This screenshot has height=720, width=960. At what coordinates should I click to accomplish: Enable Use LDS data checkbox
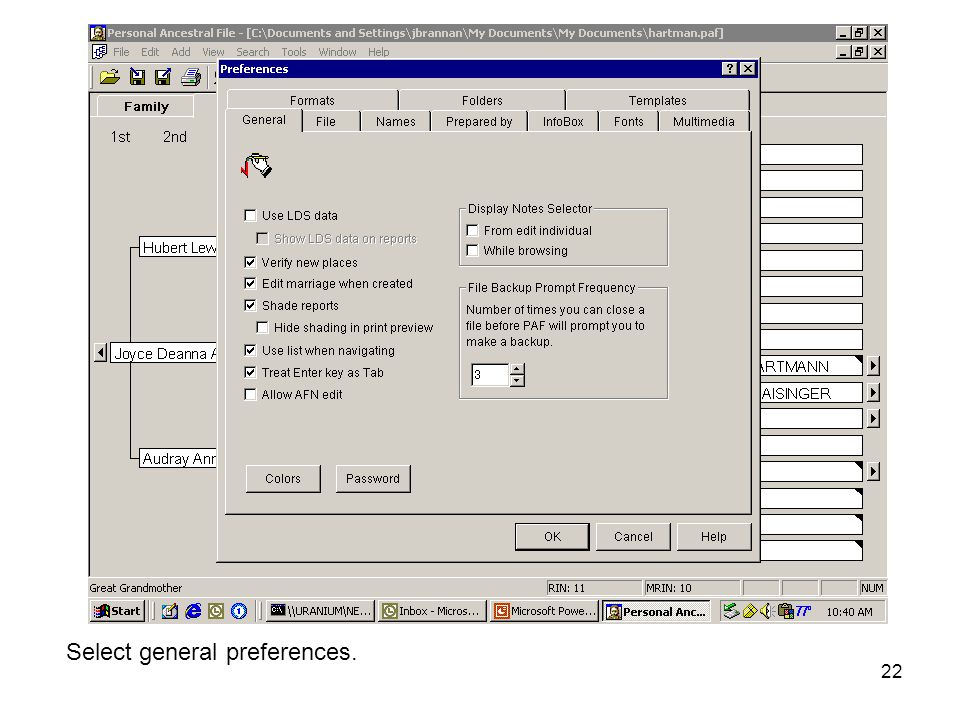[x=250, y=216]
